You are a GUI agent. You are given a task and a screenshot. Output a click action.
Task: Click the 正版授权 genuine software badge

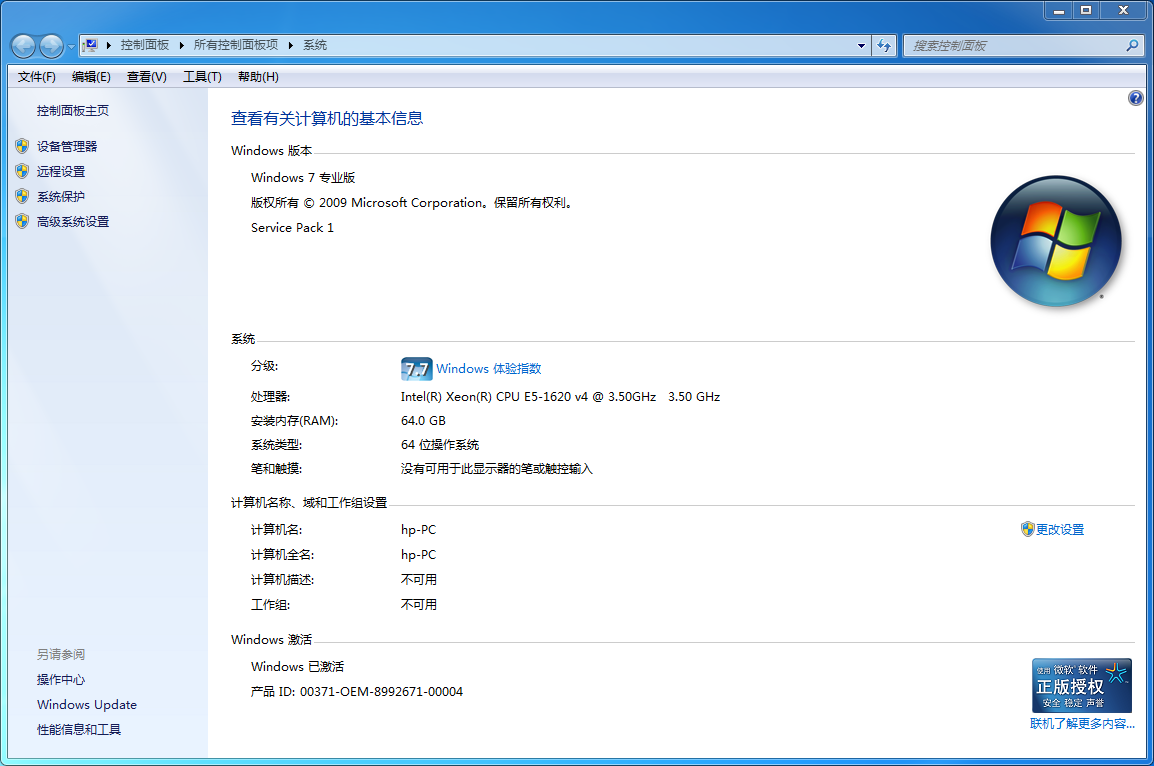pyautogui.click(x=1081, y=685)
